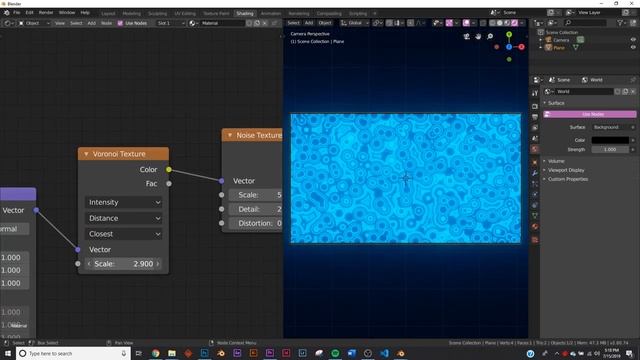Image resolution: width=640 pixels, height=360 pixels.
Task: Click the zoom magnifier icon in viewport
Action: coord(490,36)
